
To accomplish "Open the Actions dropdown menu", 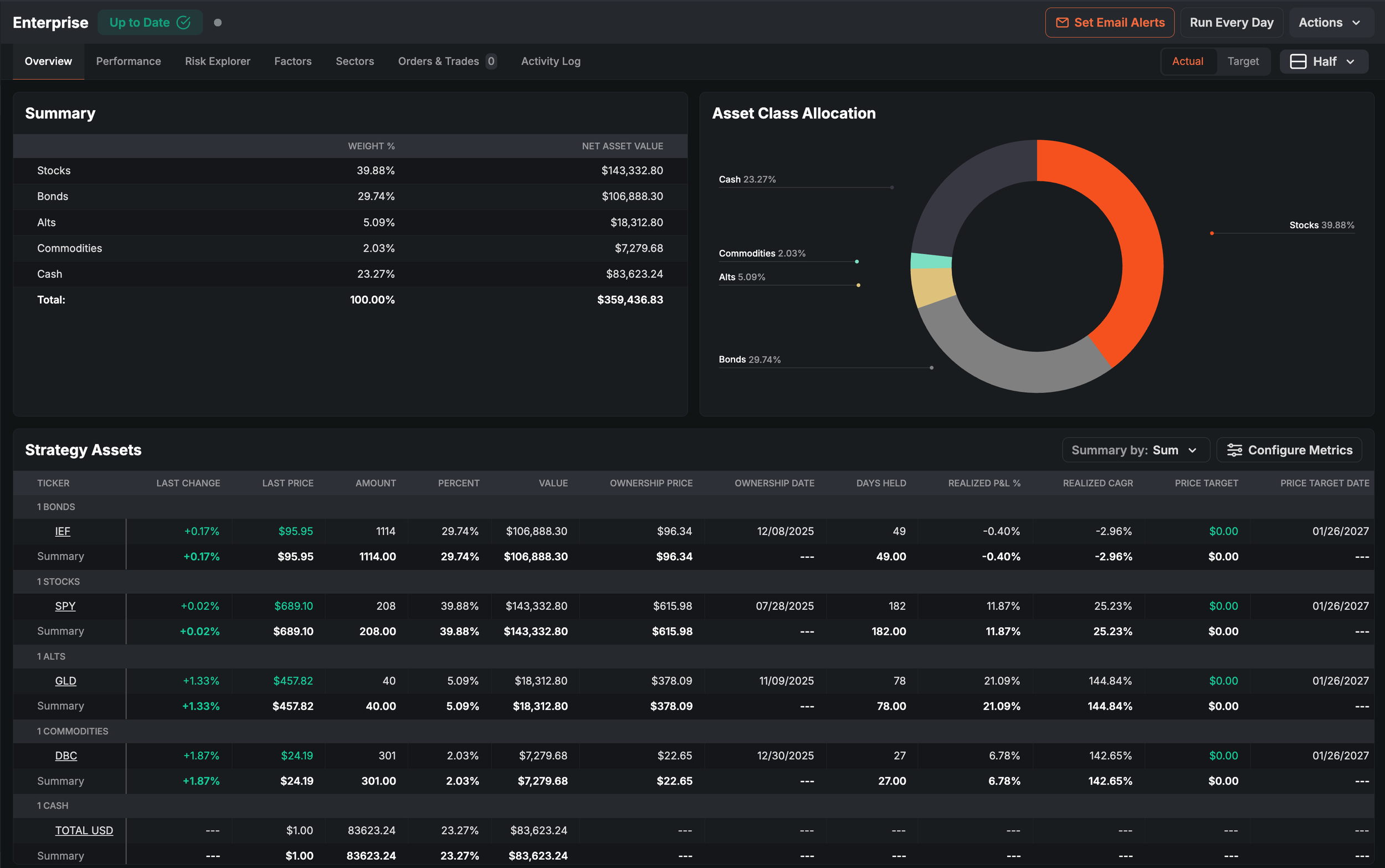I will point(1330,22).
